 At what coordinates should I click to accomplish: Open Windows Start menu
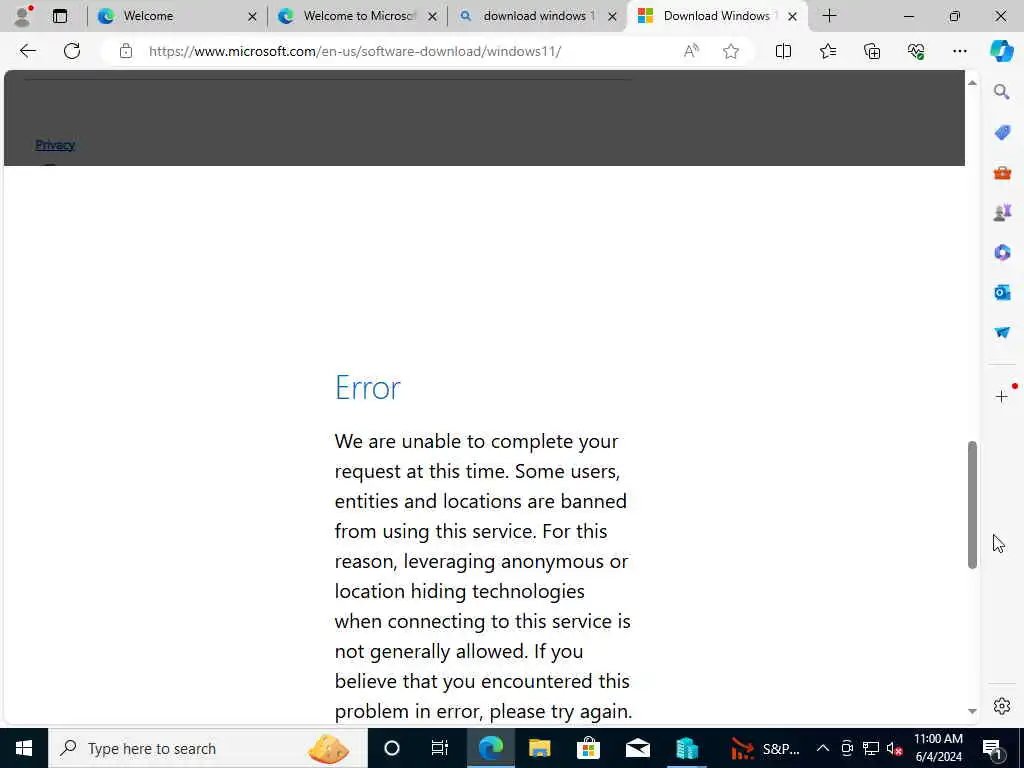24,748
